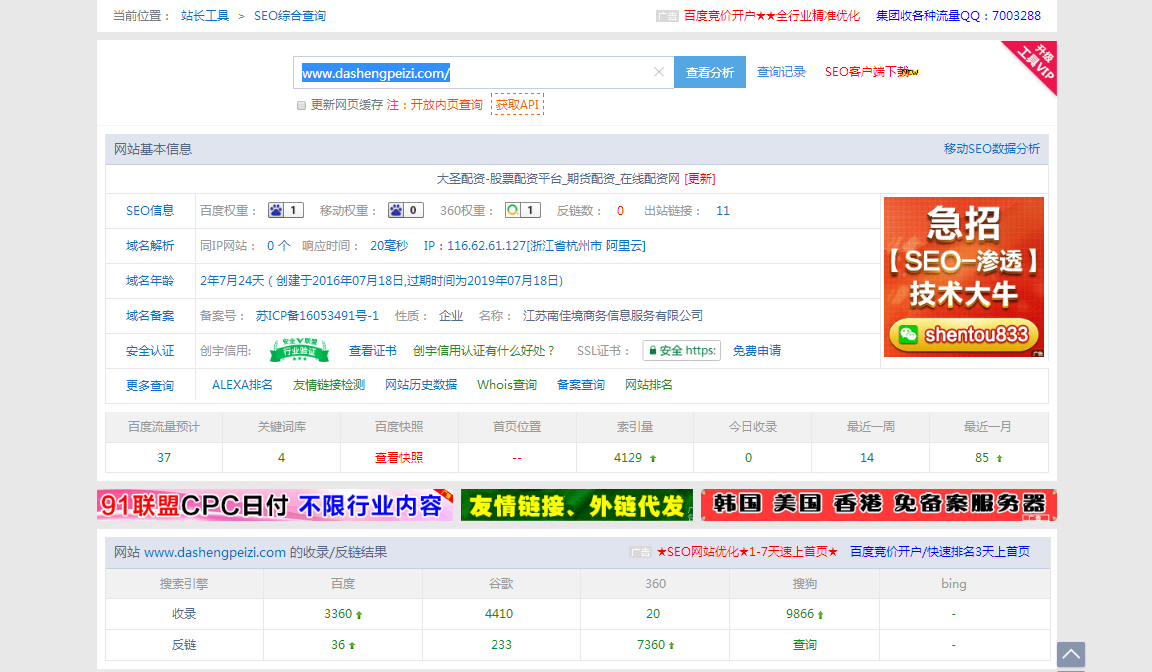Image resolution: width=1152 pixels, height=672 pixels.
Task: Click the last-month indexed value 85
Action: point(982,458)
